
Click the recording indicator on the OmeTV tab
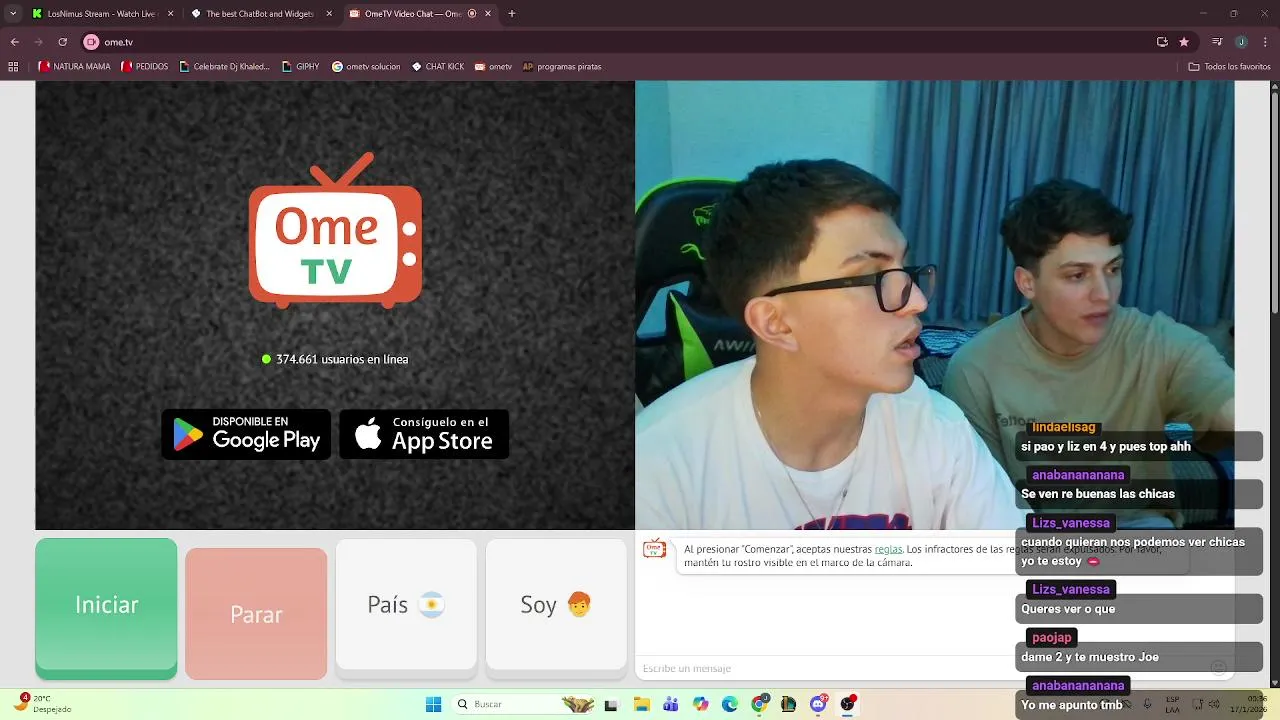(x=472, y=14)
